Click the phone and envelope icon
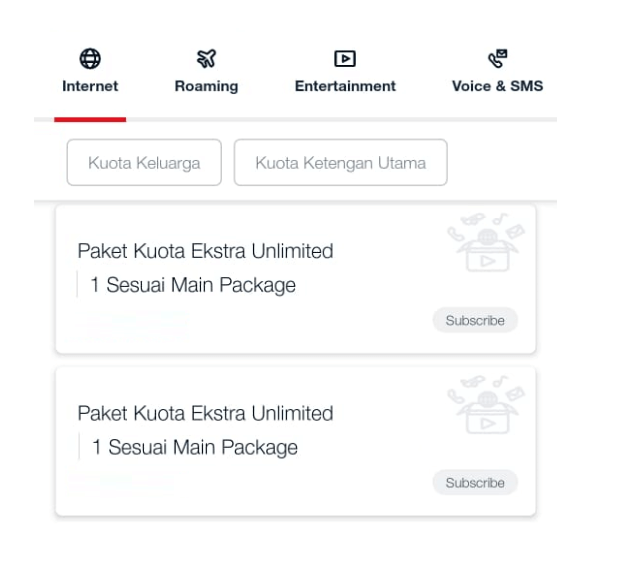This screenshot has width=629, height=569. pos(497,59)
